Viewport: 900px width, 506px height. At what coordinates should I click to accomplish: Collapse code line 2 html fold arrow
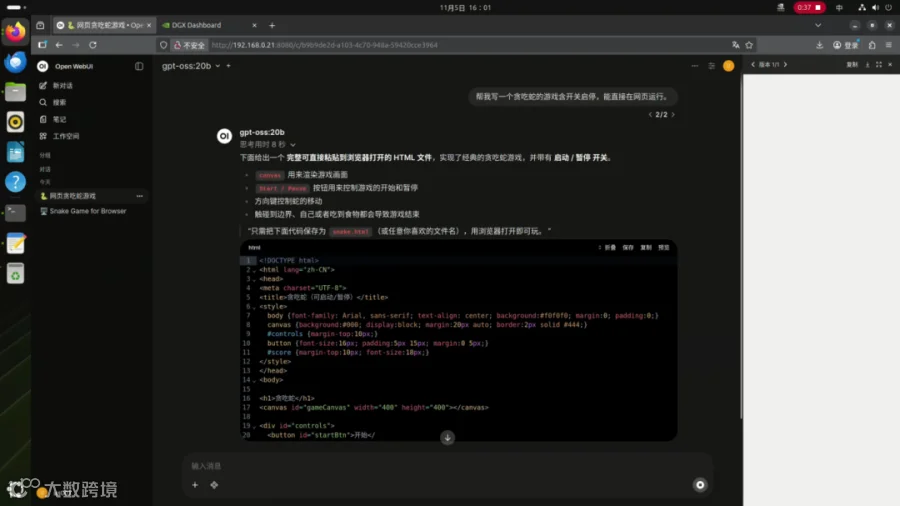254,270
